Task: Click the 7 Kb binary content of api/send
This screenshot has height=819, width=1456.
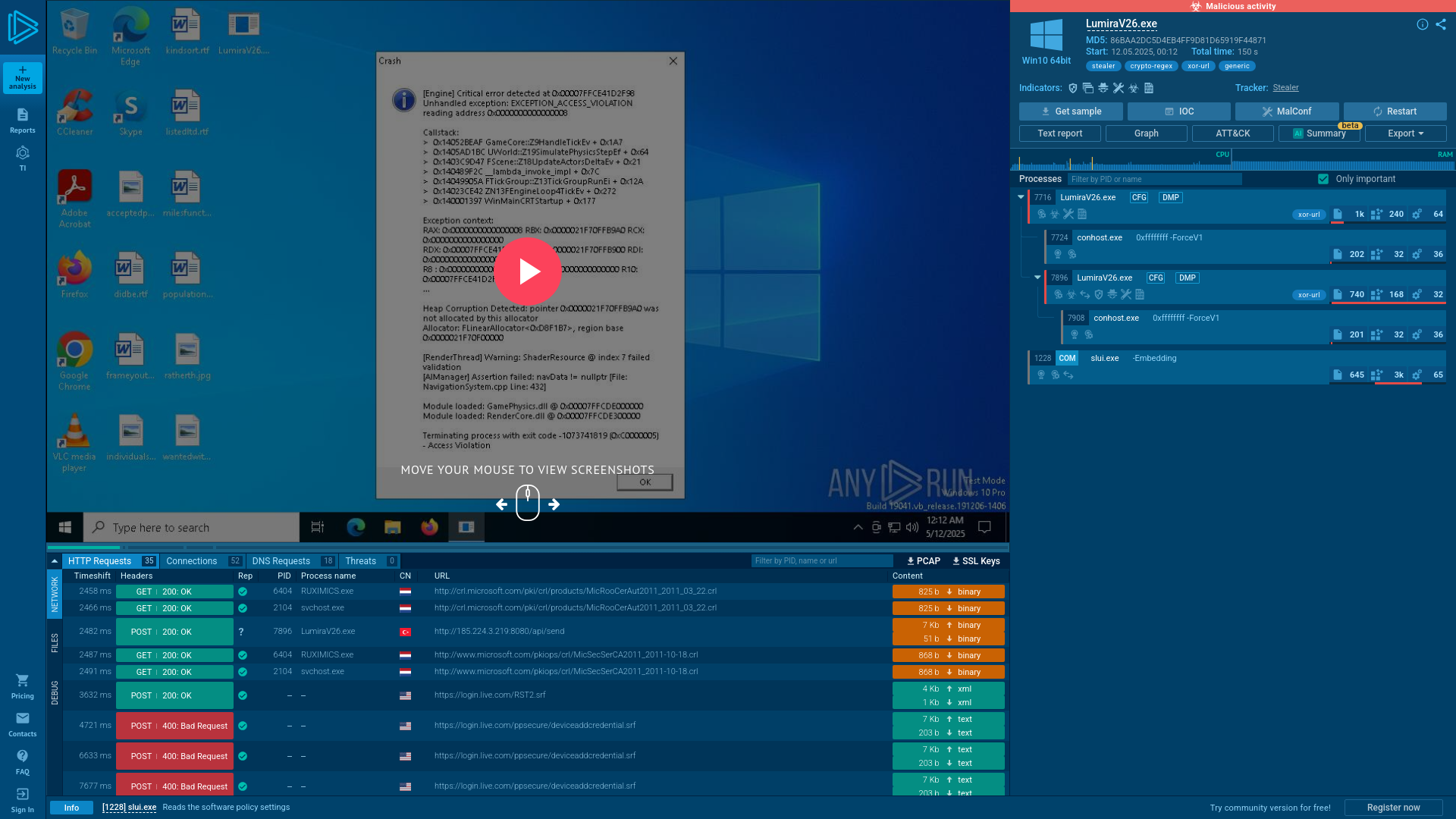Action: (x=949, y=626)
